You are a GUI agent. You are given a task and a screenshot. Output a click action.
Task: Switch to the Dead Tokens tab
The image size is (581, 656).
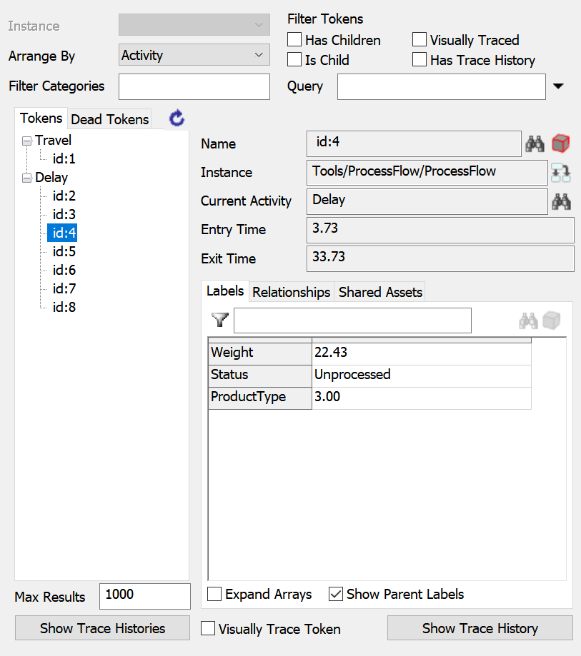coord(110,119)
